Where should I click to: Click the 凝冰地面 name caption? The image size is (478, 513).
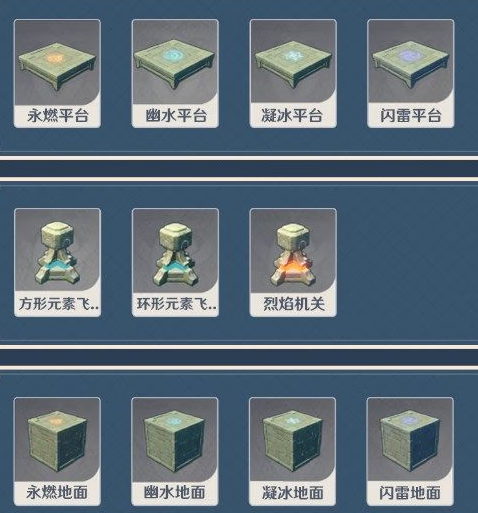click(293, 493)
